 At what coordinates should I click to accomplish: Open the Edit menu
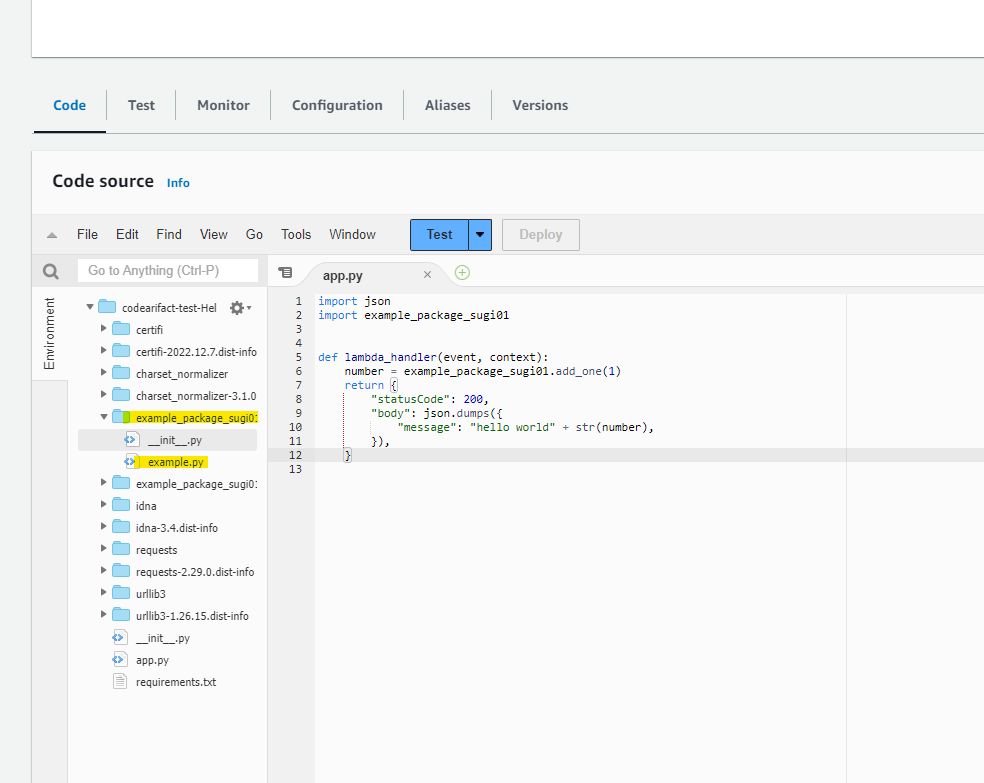point(127,235)
